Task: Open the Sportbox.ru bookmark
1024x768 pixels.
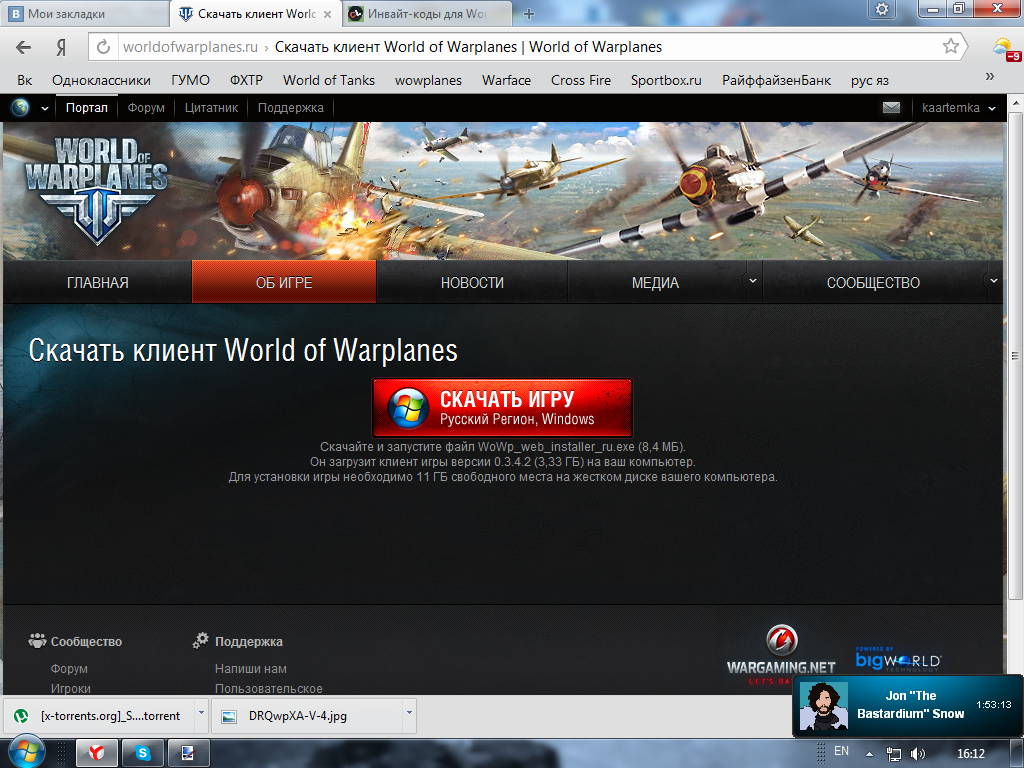Action: tap(666, 80)
